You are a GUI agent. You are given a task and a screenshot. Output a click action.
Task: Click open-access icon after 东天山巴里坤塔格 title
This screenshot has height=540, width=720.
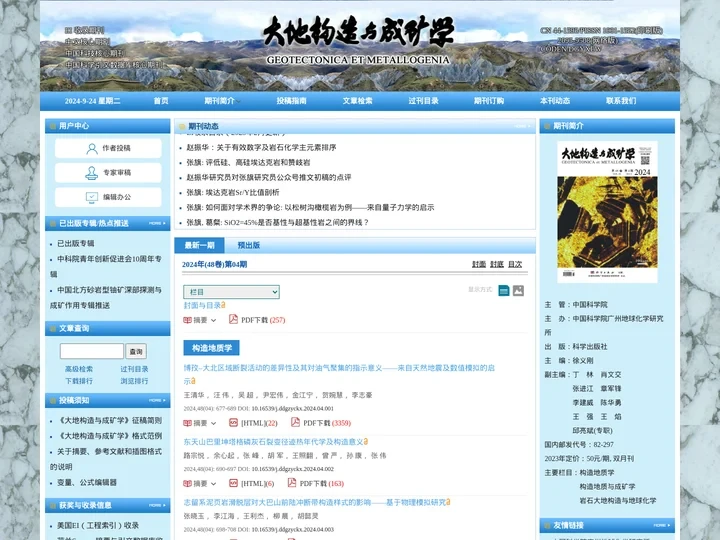366,441
